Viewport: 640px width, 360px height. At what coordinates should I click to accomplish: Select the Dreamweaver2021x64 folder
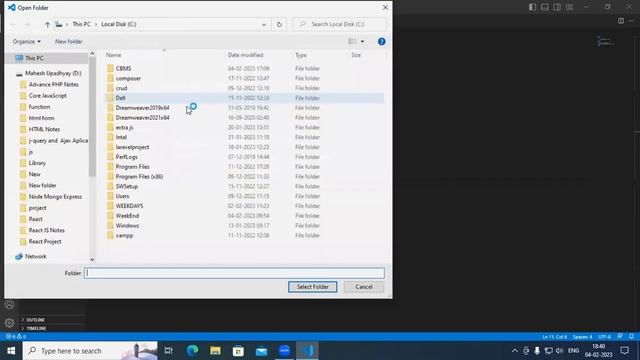pos(142,118)
